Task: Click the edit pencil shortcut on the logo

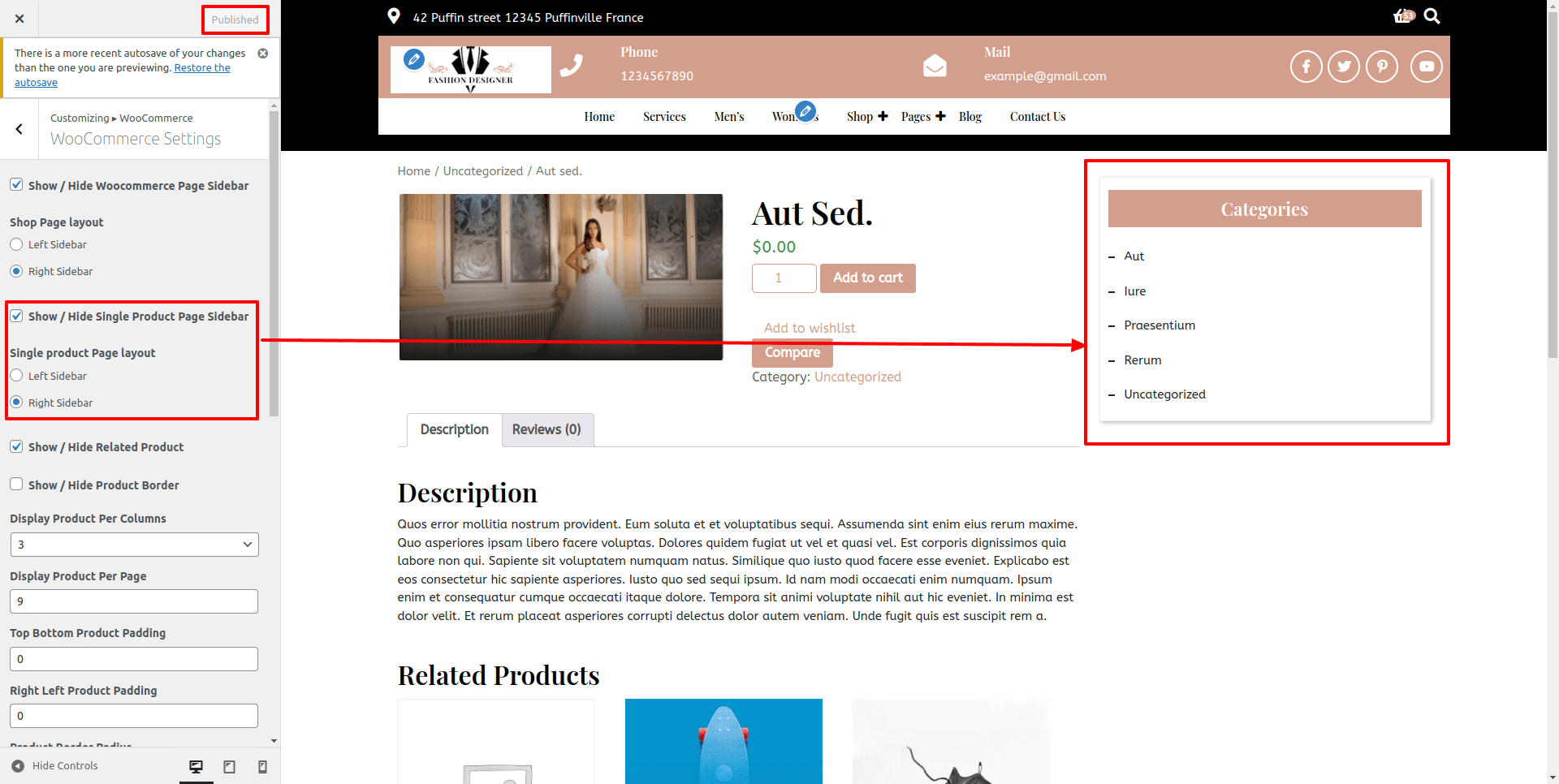Action: tap(413, 58)
